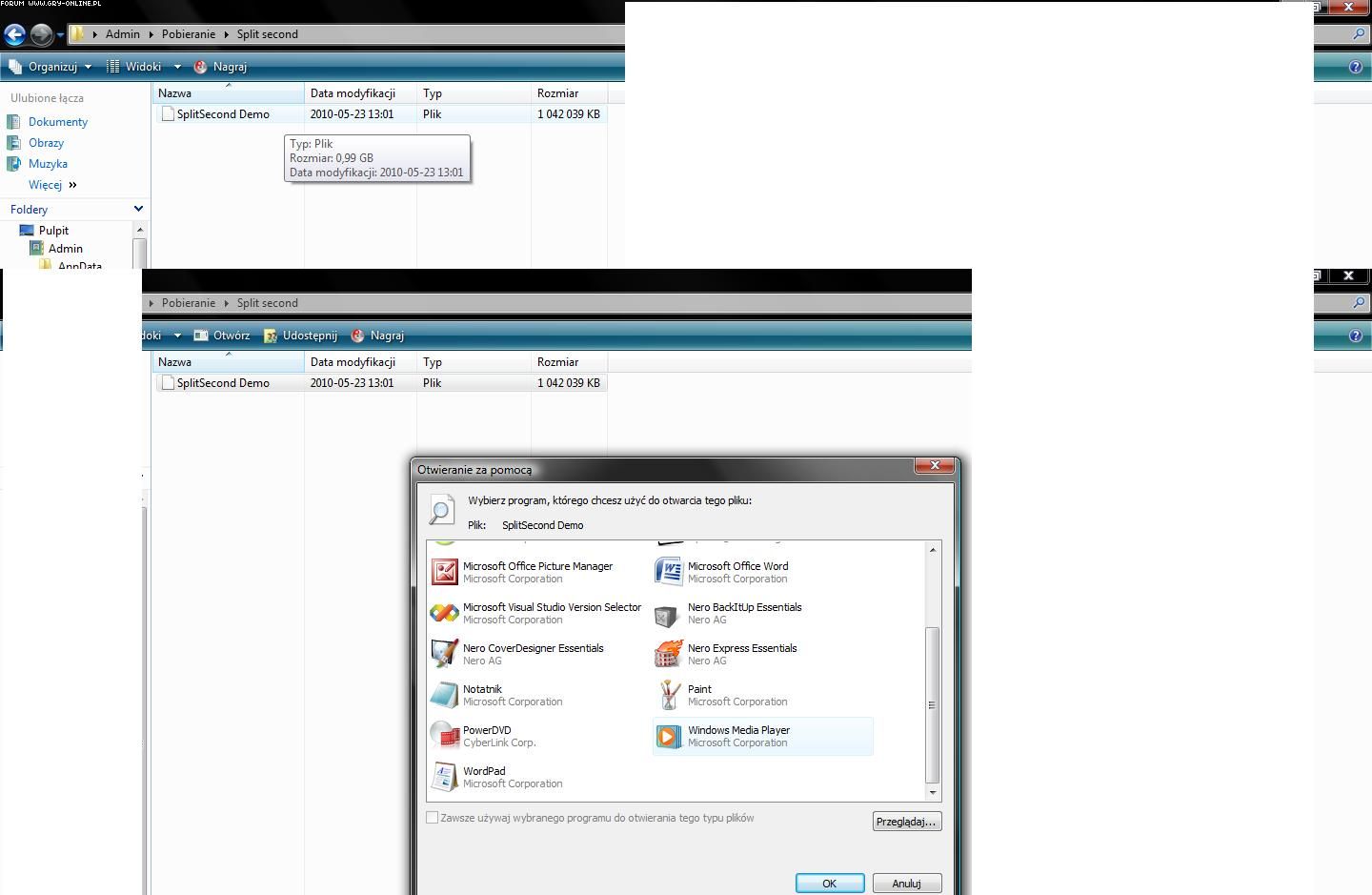Screen dimensions: 1372x895
Task: Pick the WordPad program icon
Action: (x=444, y=777)
